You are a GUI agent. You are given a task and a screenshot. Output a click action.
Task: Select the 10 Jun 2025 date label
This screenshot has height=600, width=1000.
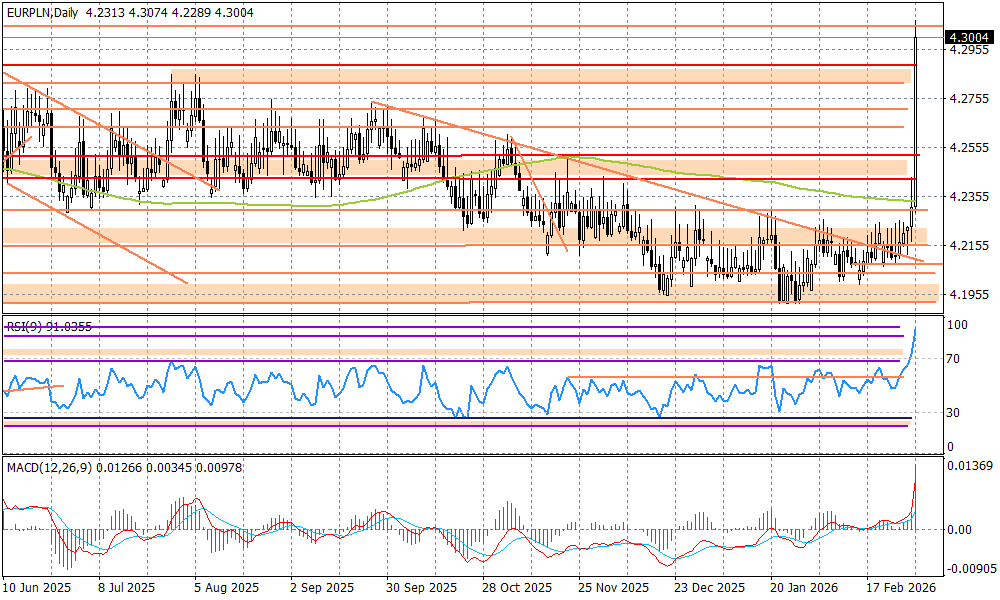point(35,588)
